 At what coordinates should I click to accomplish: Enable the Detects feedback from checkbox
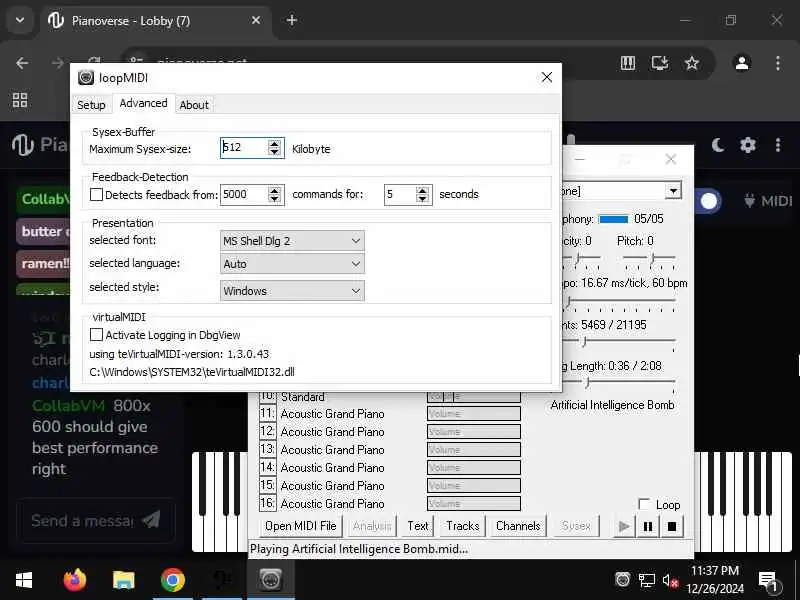coord(96,194)
